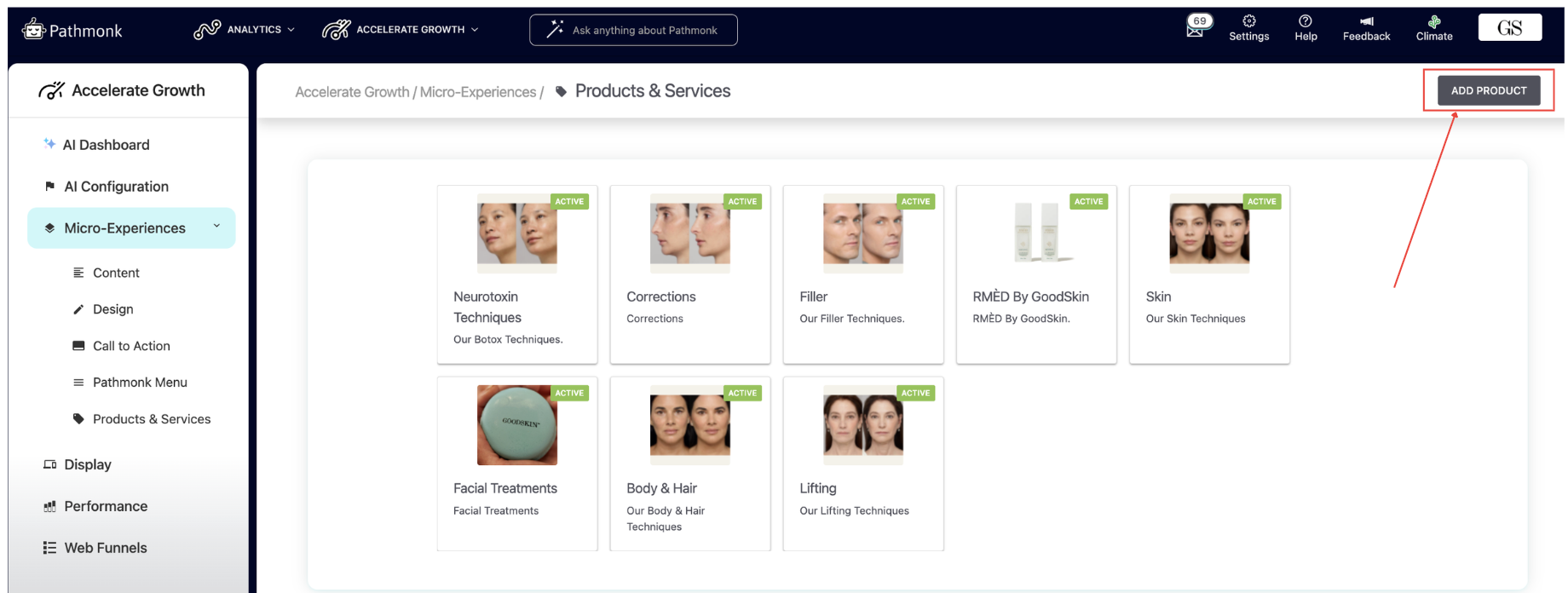The image size is (1568, 593).
Task: Click the GS account logo
Action: click(1510, 27)
